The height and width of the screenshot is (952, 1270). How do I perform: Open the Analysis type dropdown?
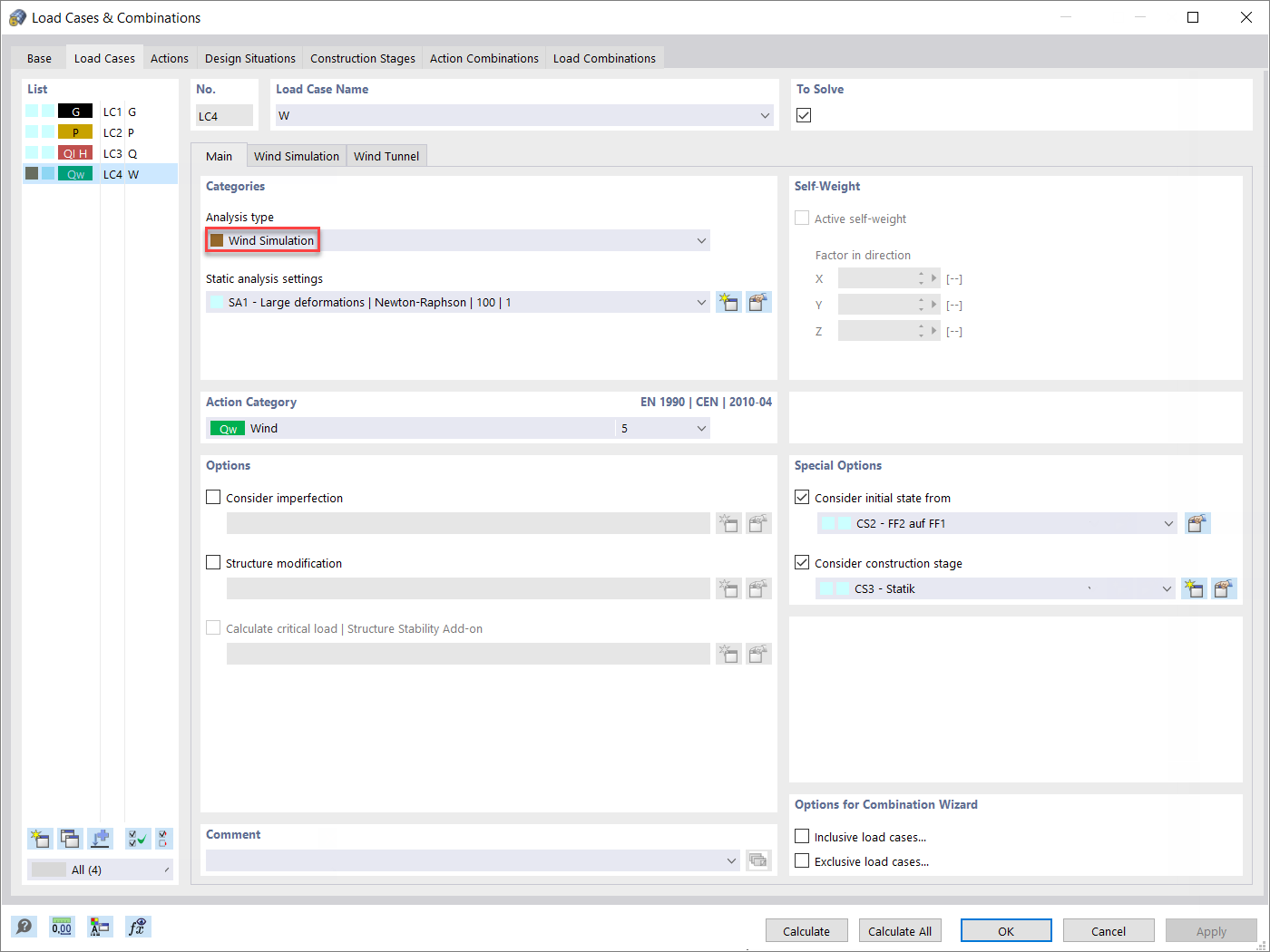coord(701,240)
